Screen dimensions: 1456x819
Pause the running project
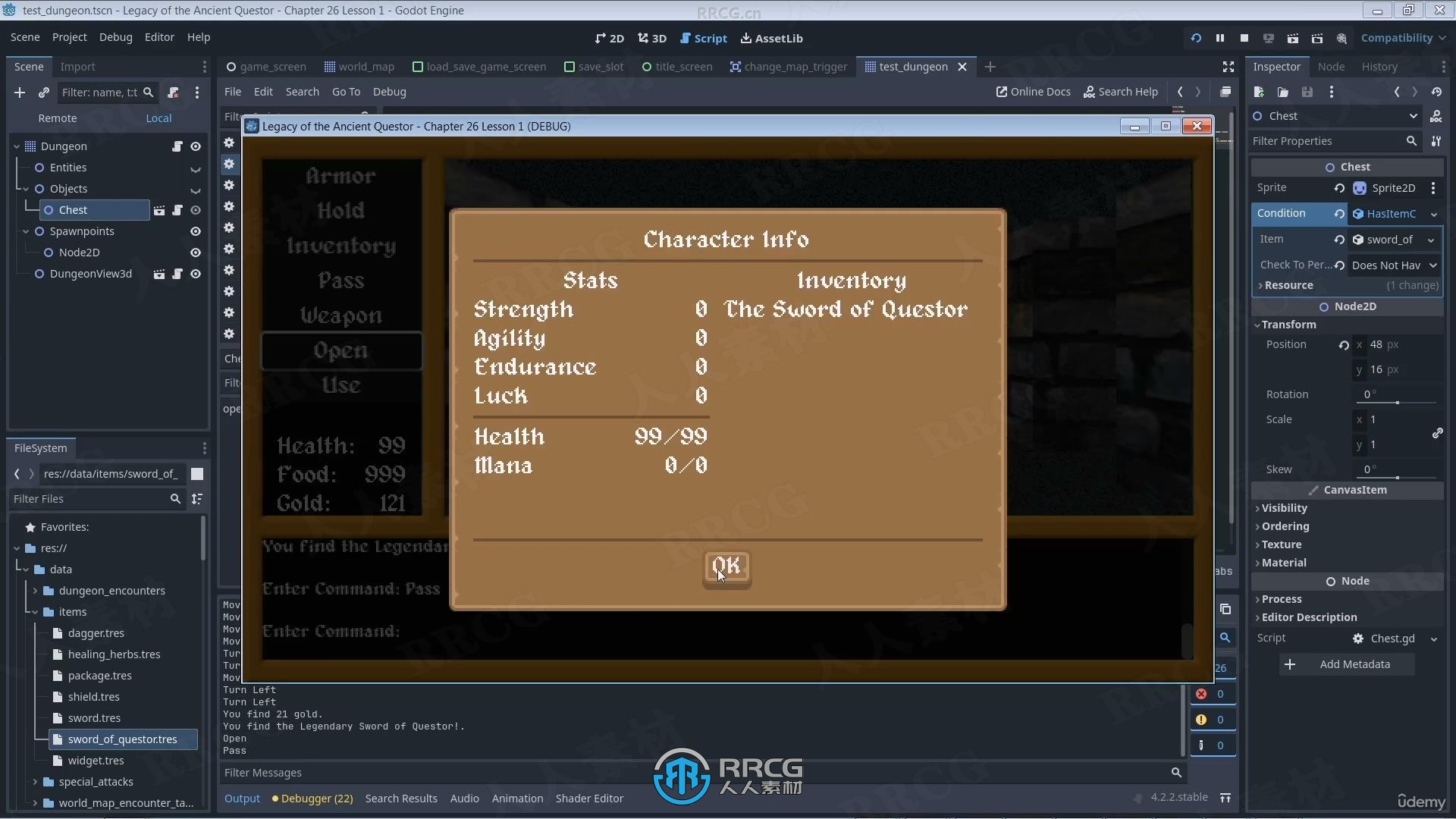[1220, 38]
